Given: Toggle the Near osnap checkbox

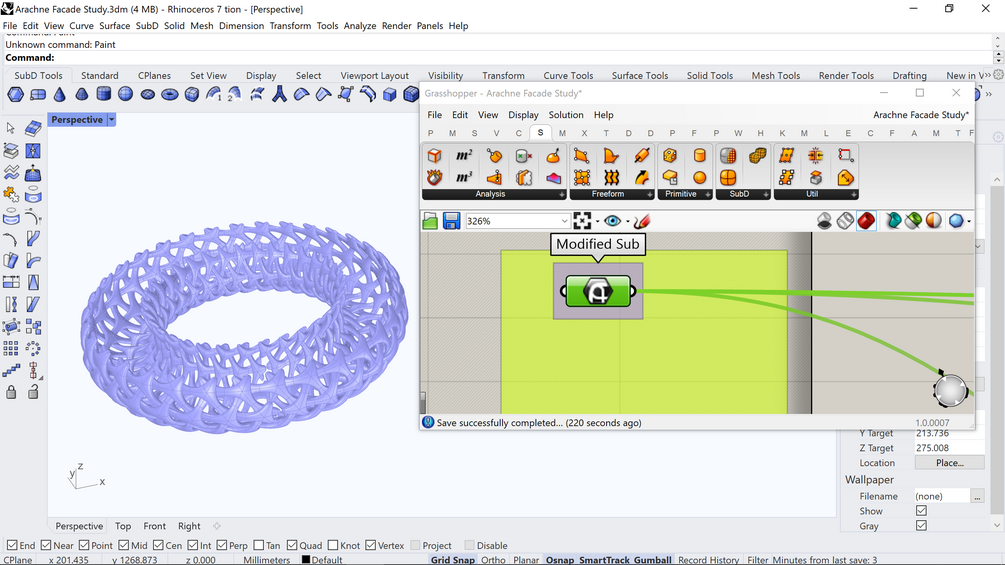Looking at the screenshot, I should click(46, 545).
